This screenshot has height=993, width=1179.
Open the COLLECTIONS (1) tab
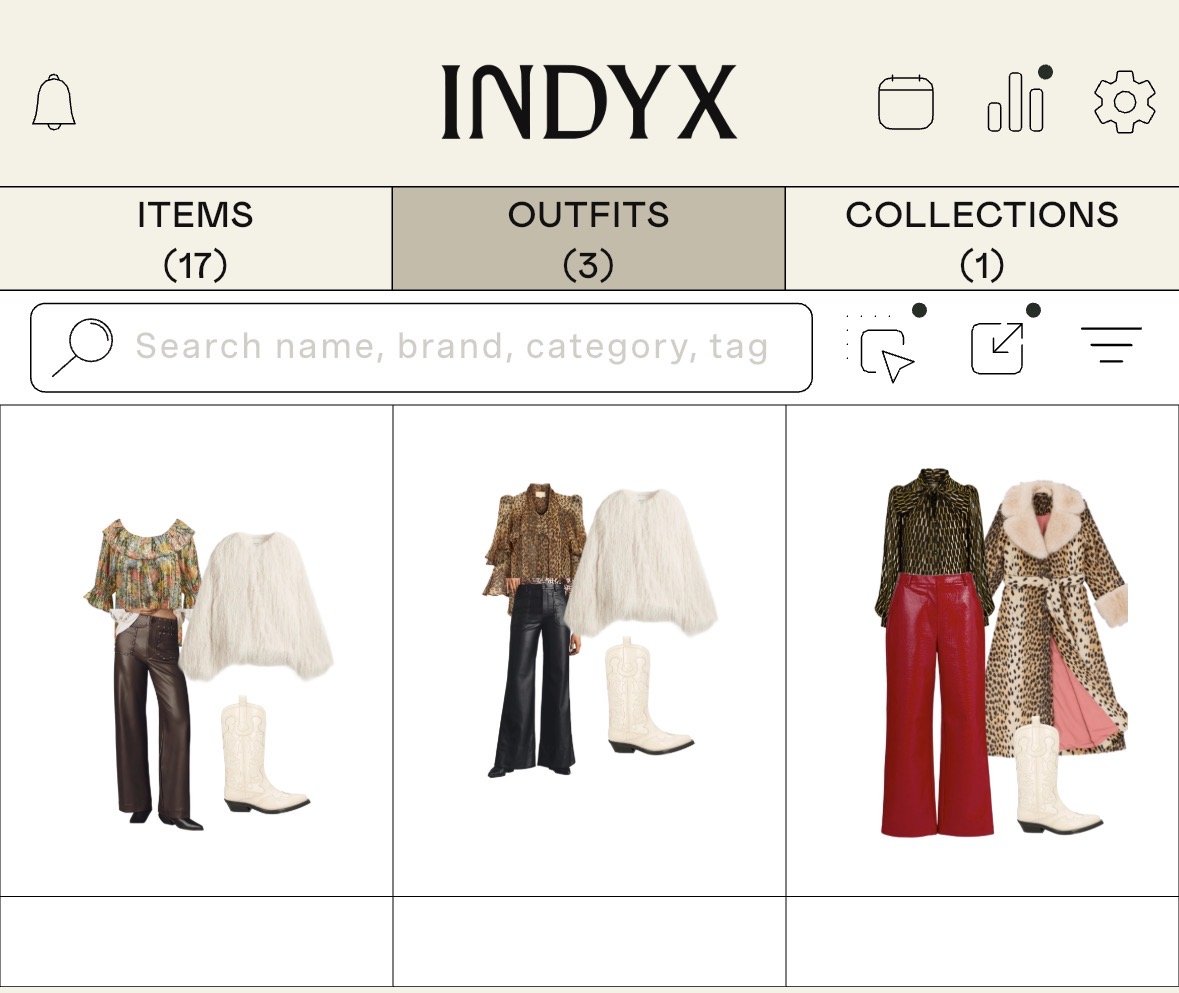click(x=982, y=238)
